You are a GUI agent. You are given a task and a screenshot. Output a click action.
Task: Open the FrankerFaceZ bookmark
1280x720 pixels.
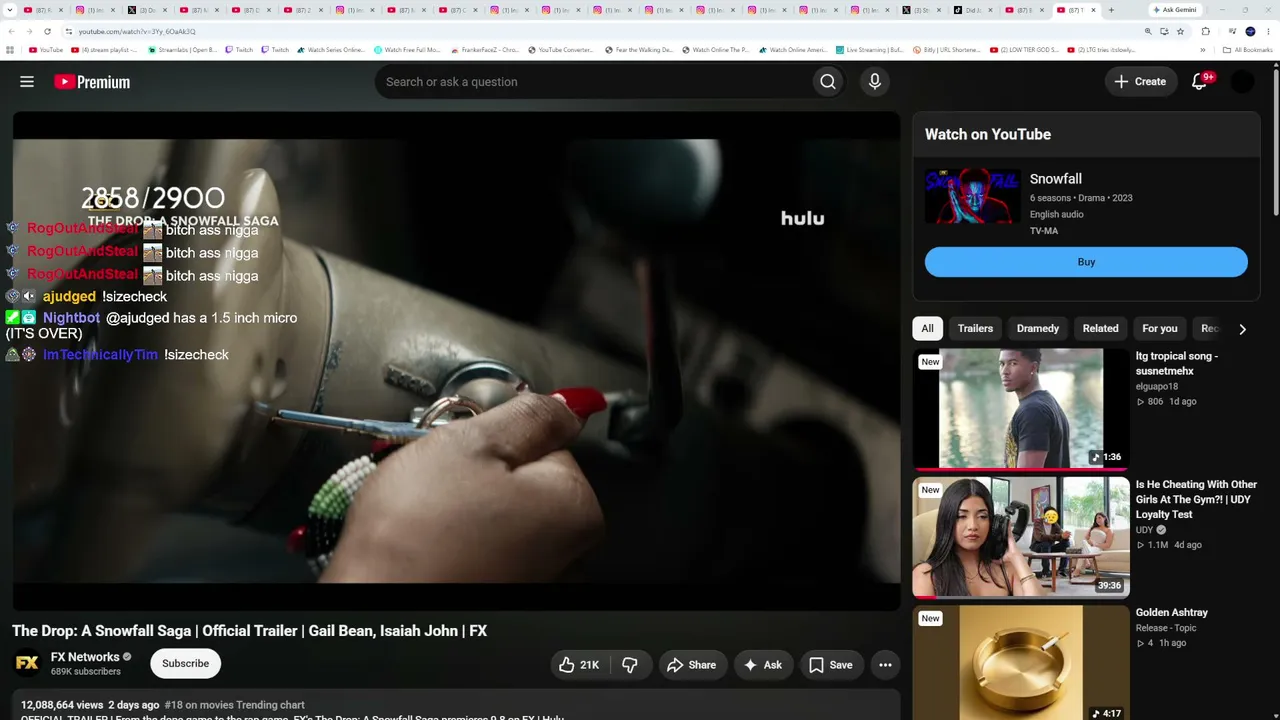[485, 50]
